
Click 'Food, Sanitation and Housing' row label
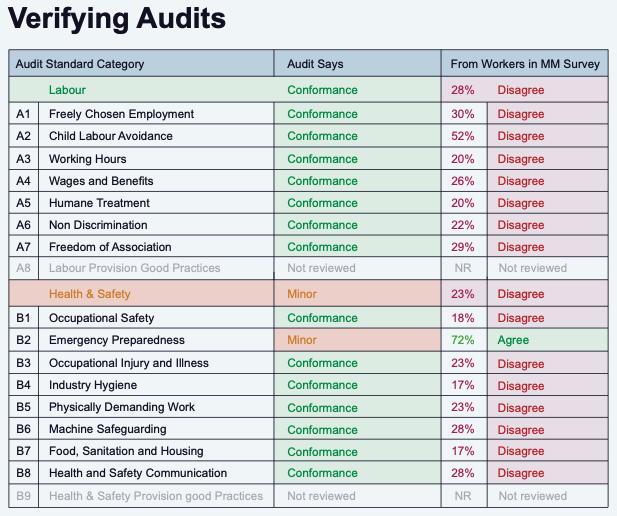coord(126,451)
